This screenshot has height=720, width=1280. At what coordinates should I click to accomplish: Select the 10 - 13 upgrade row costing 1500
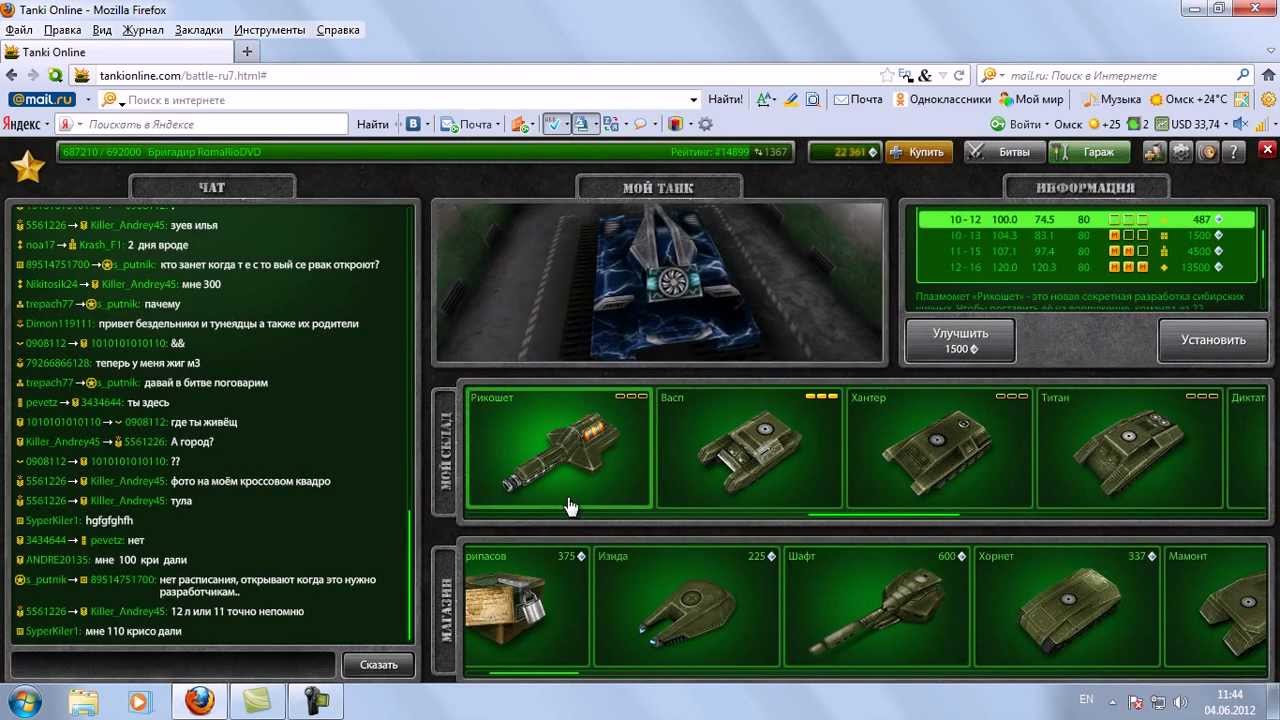[1085, 236]
